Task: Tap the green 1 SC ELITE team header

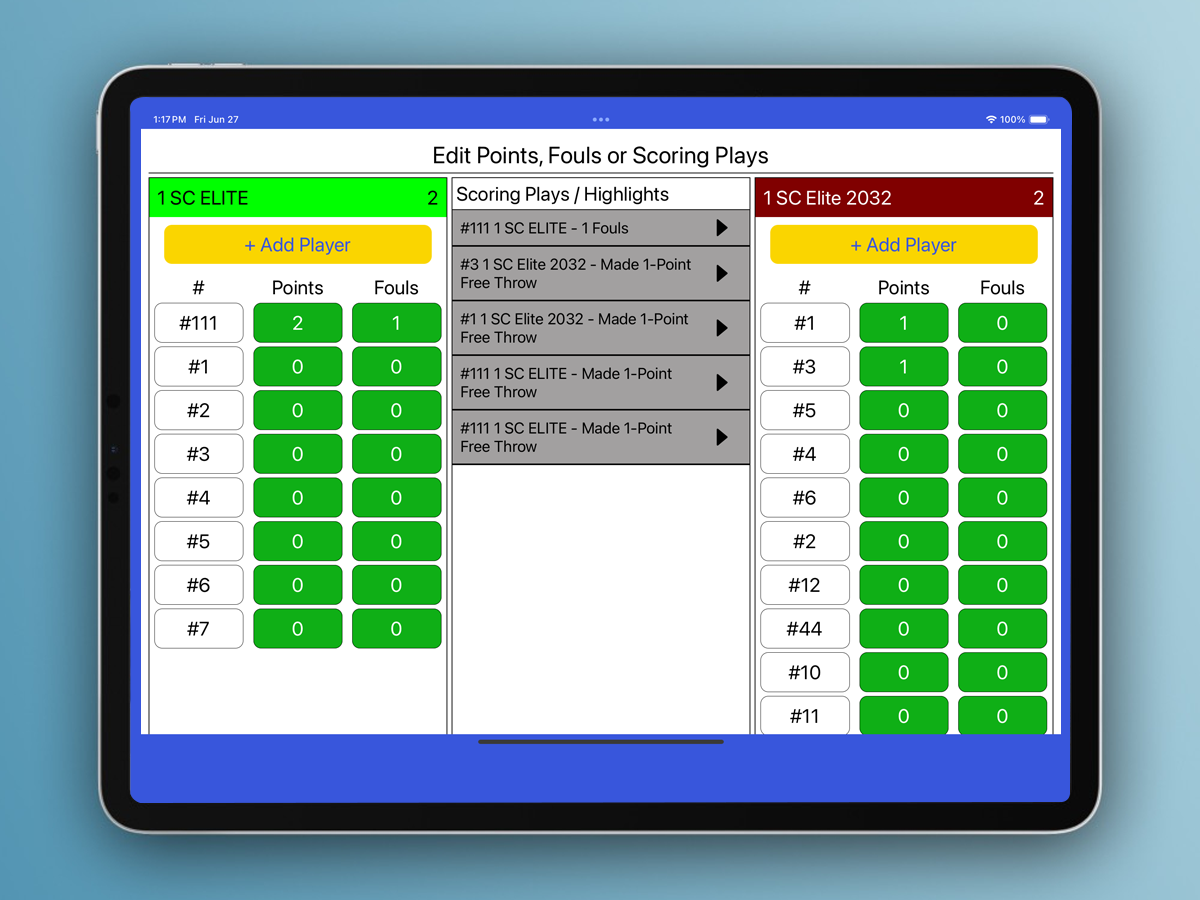Action: tap(298, 198)
